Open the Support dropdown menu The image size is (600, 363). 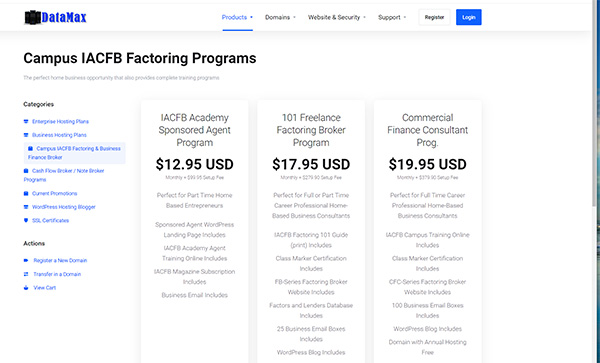tap(392, 17)
